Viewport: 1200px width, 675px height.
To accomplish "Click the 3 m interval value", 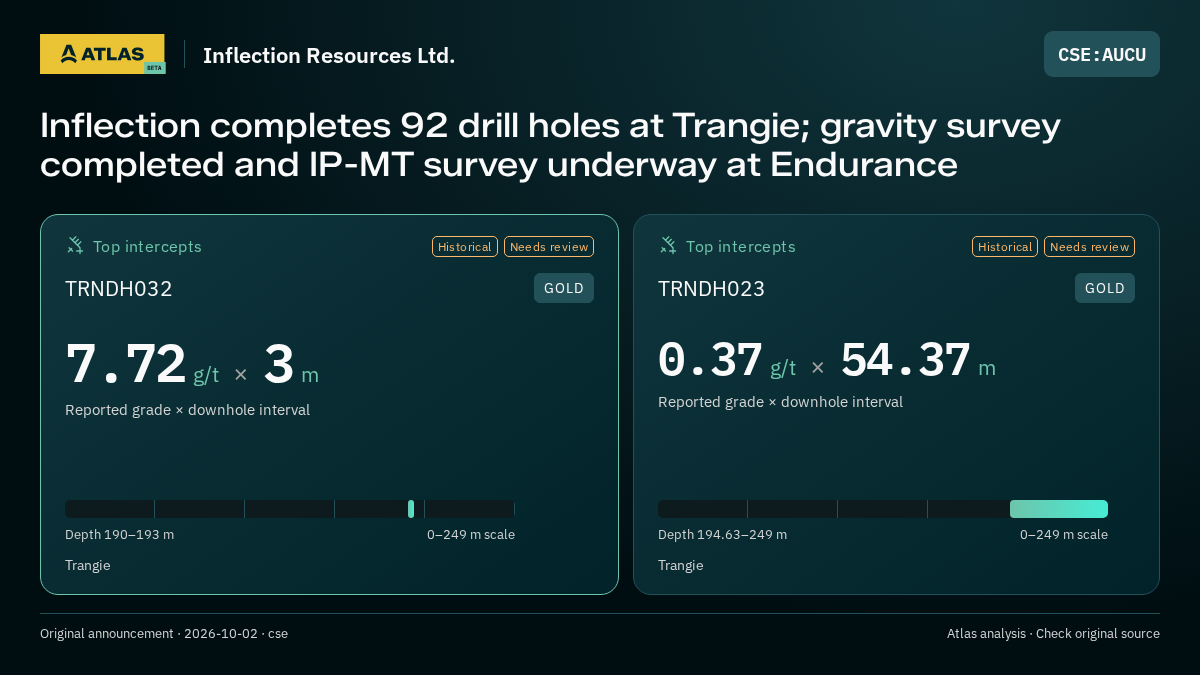I will coord(291,365).
